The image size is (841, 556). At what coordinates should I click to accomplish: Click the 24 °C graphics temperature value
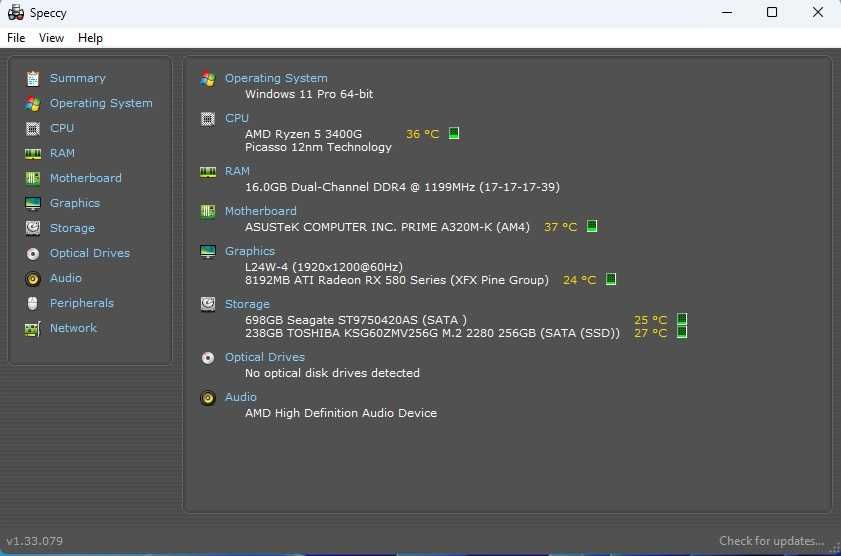pyautogui.click(x=580, y=280)
